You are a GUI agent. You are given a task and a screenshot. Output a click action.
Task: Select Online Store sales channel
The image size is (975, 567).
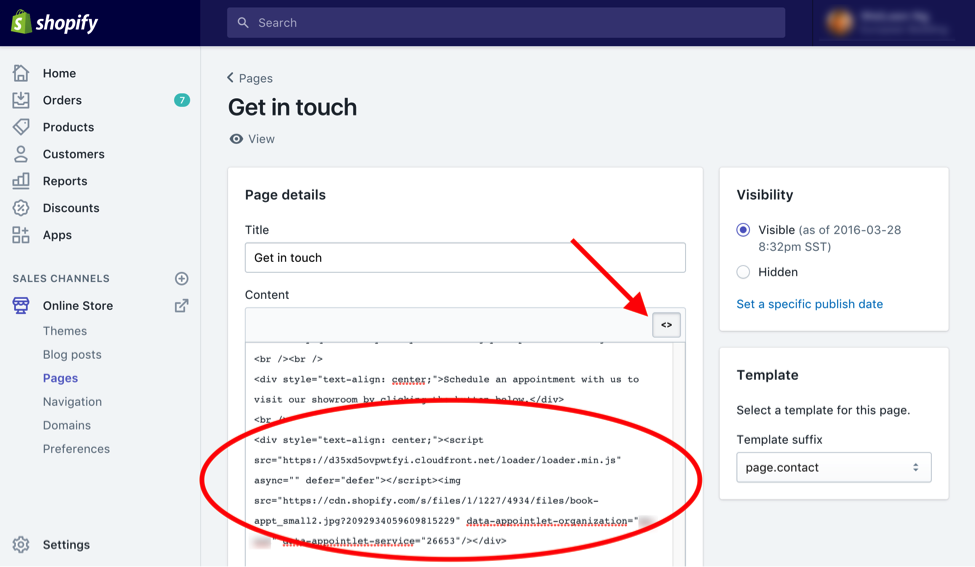click(78, 305)
